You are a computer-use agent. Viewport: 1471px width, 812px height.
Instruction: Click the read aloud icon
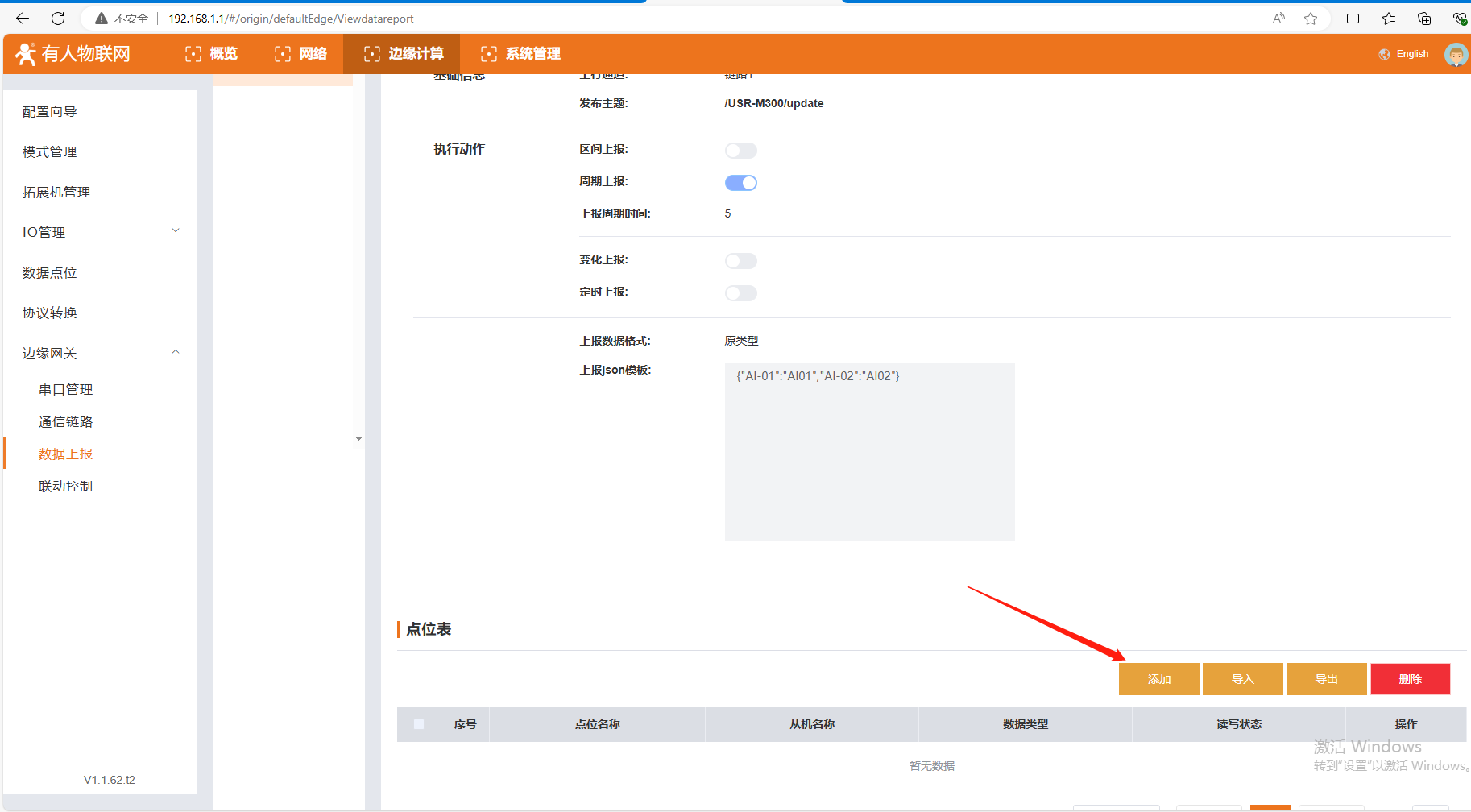[1278, 19]
